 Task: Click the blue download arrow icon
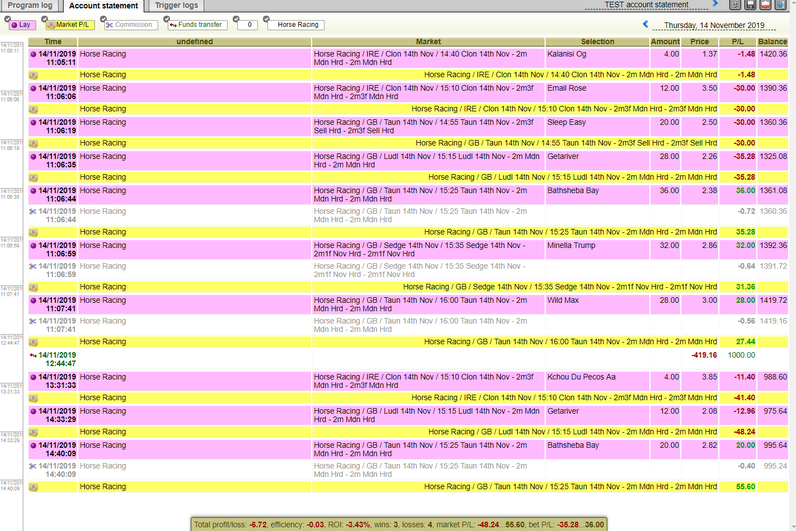[781, 5]
